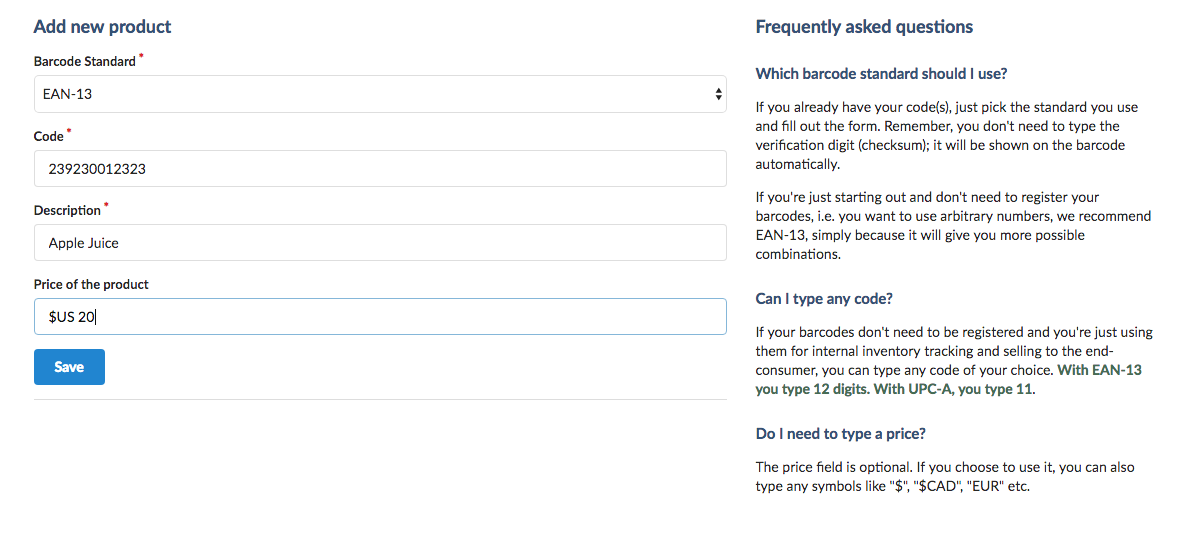The image size is (1202, 535).
Task: Focus the Description field containing Apple Juice
Action: (x=380, y=243)
